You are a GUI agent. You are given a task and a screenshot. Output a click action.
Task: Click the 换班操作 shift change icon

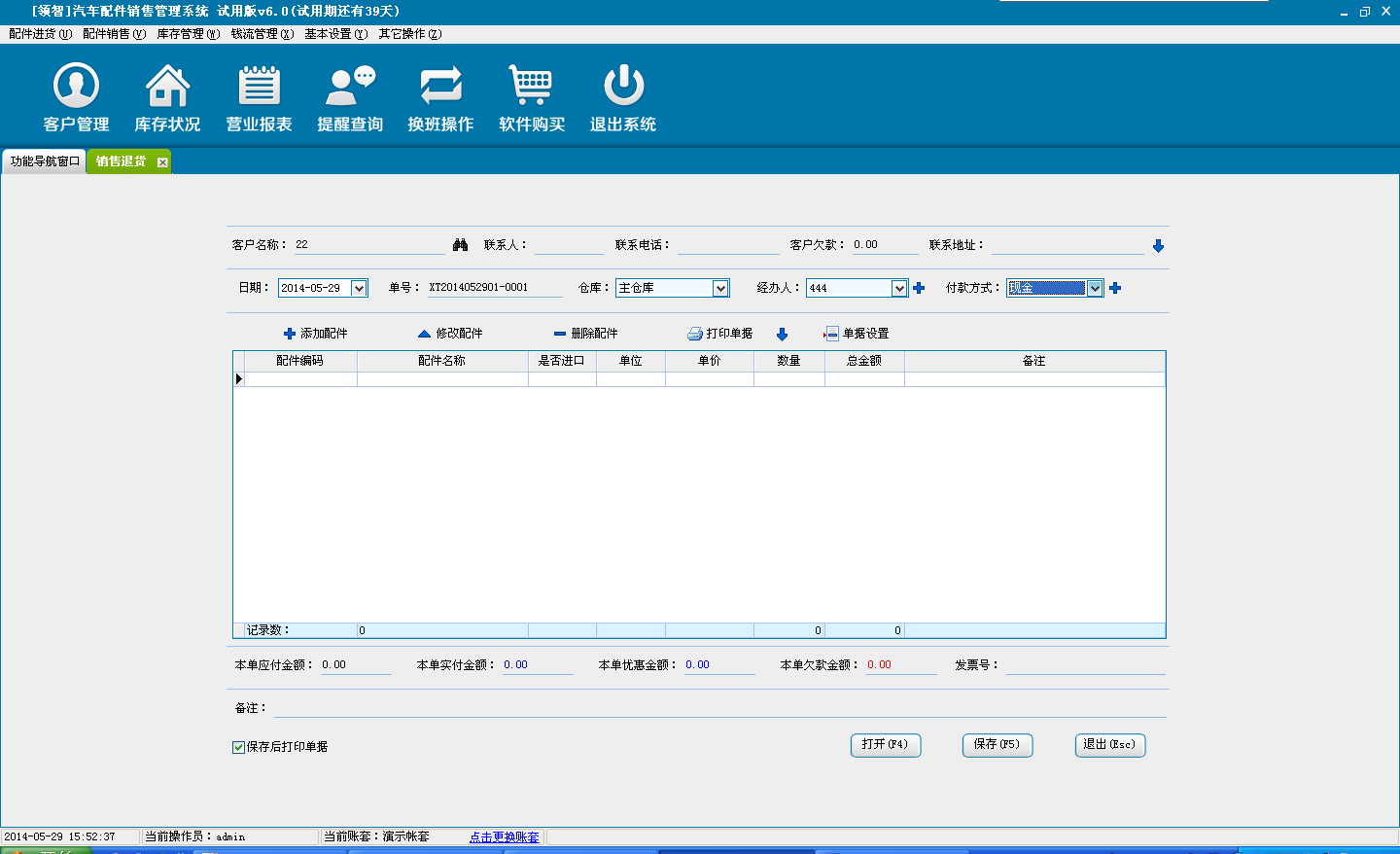[440, 87]
